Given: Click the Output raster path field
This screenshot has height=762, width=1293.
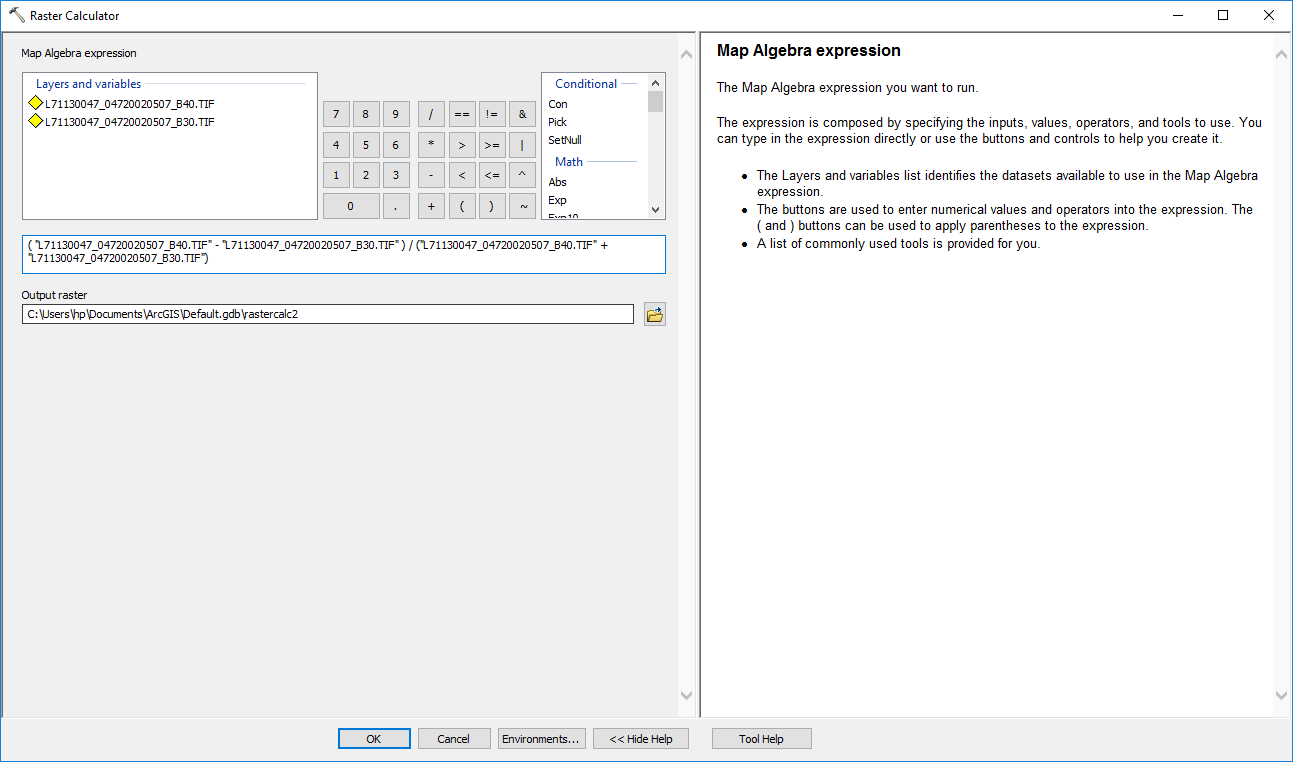Looking at the screenshot, I should pyautogui.click(x=328, y=314).
